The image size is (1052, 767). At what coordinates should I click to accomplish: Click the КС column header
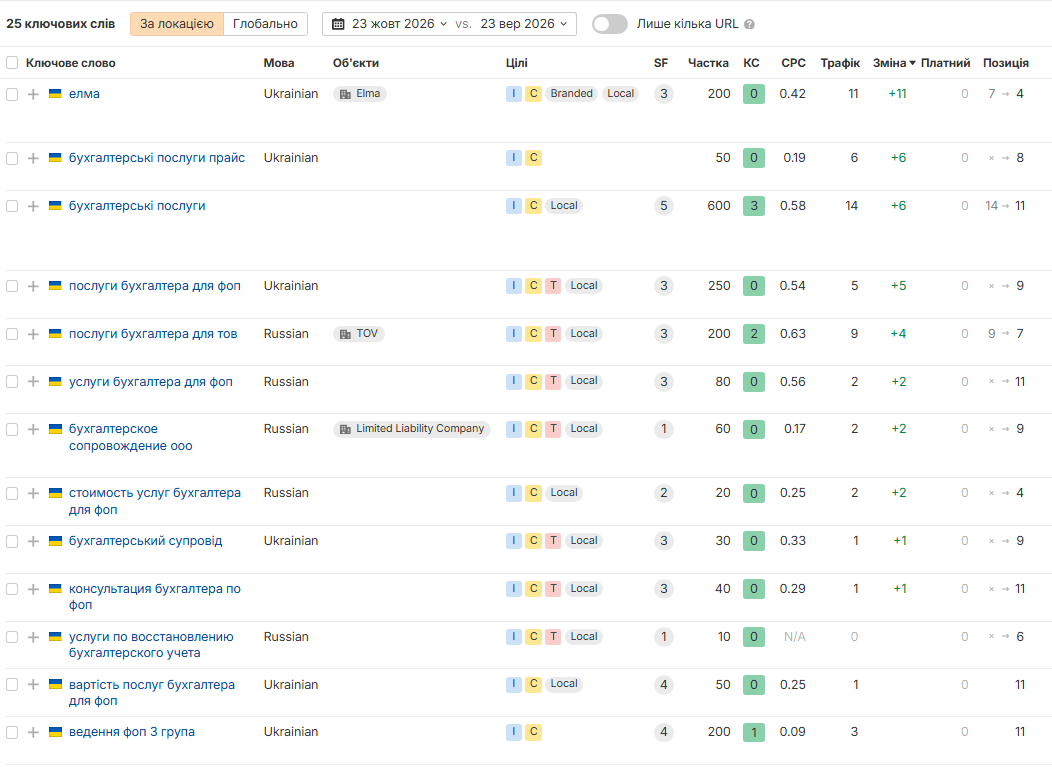(x=751, y=63)
